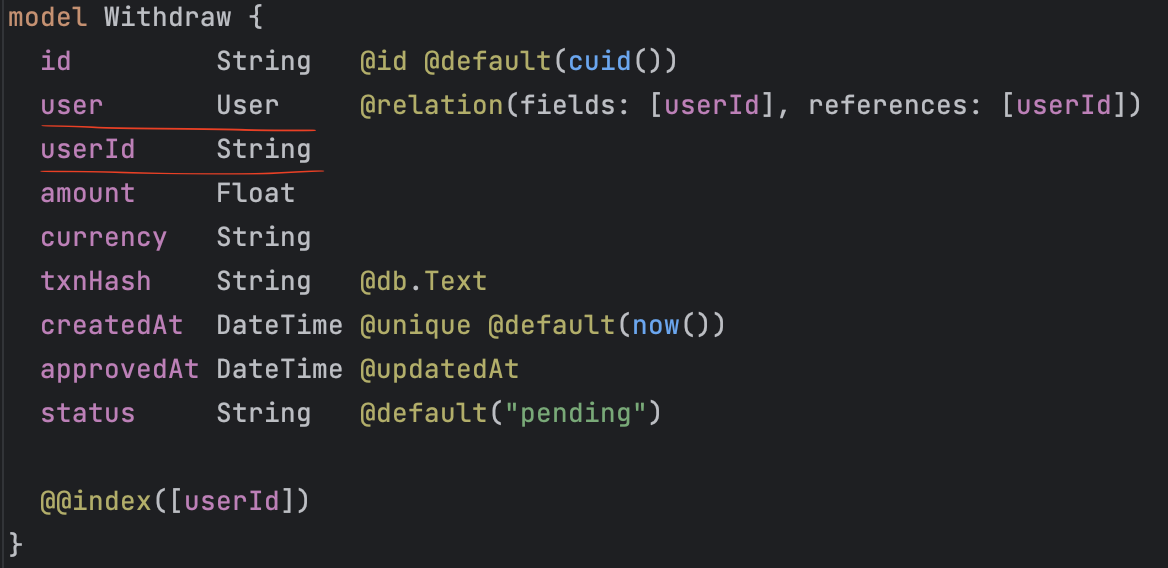Place cursor on the currency field
The height and width of the screenshot is (568, 1168).
(x=104, y=237)
